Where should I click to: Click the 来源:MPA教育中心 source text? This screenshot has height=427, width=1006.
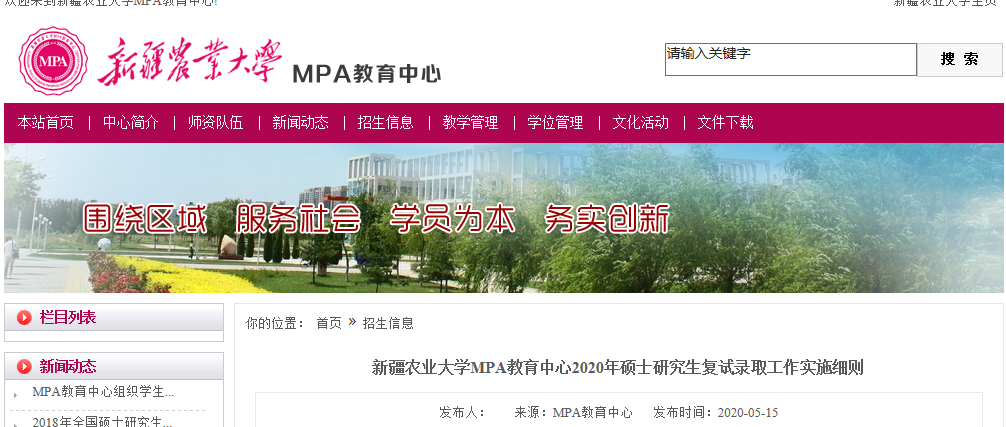tap(573, 412)
